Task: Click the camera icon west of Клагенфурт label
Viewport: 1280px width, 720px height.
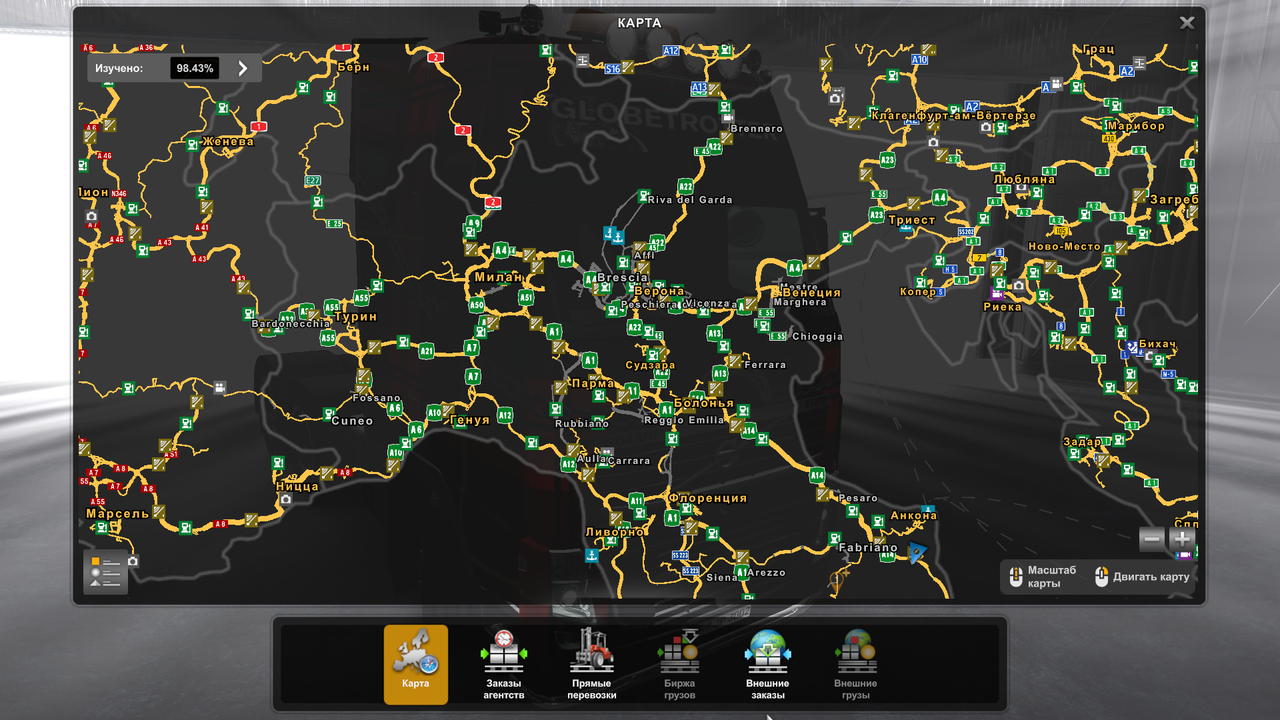Action: (x=835, y=97)
